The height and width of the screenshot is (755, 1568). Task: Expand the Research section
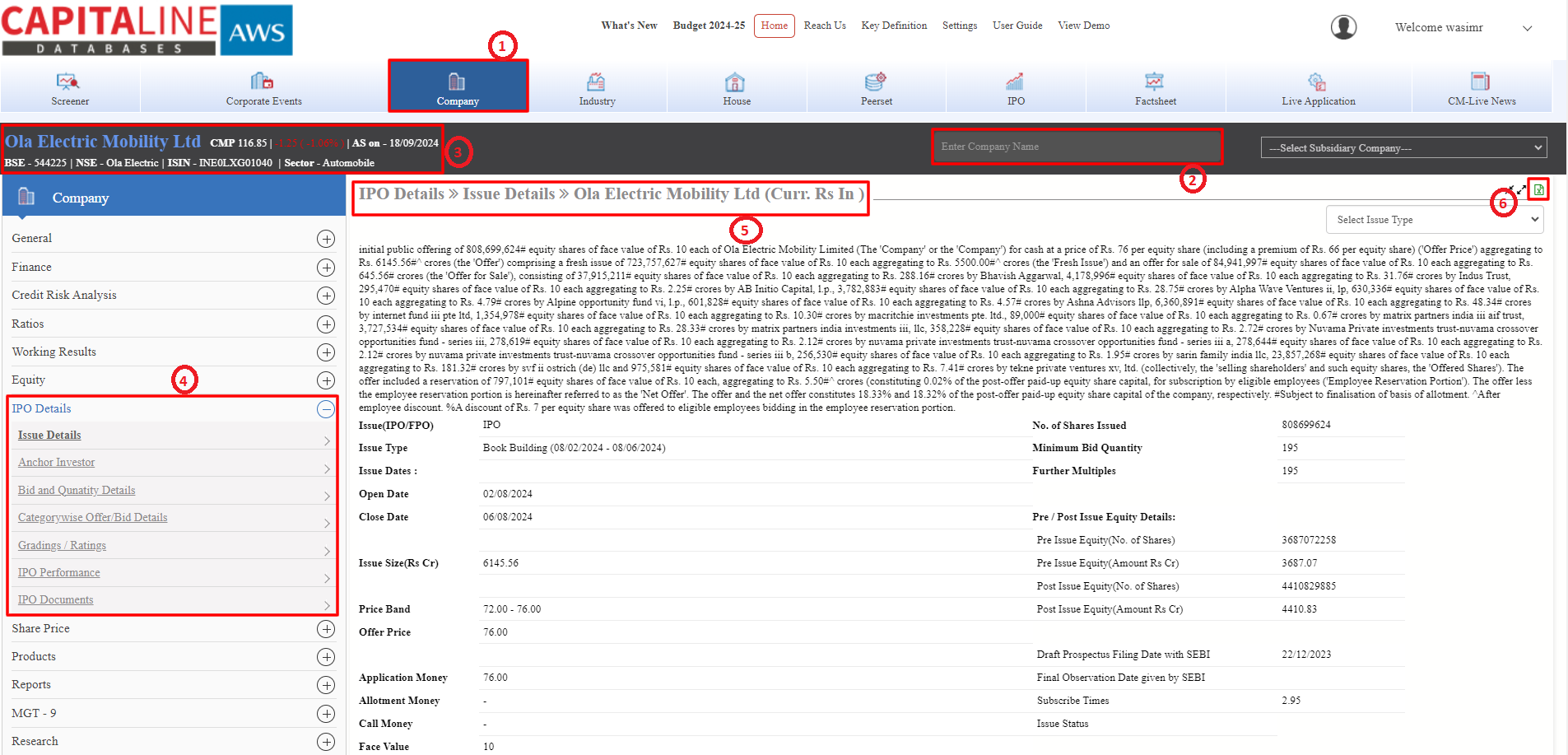pos(326,742)
